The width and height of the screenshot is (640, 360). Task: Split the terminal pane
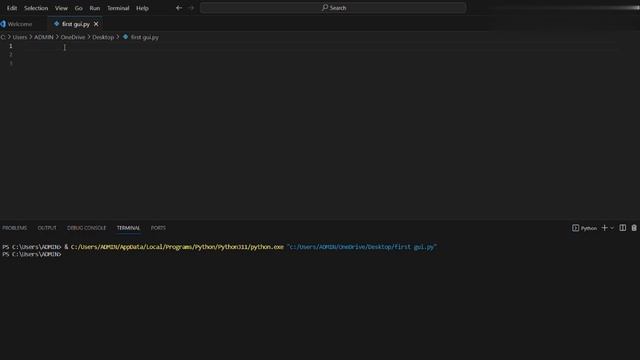click(622, 228)
